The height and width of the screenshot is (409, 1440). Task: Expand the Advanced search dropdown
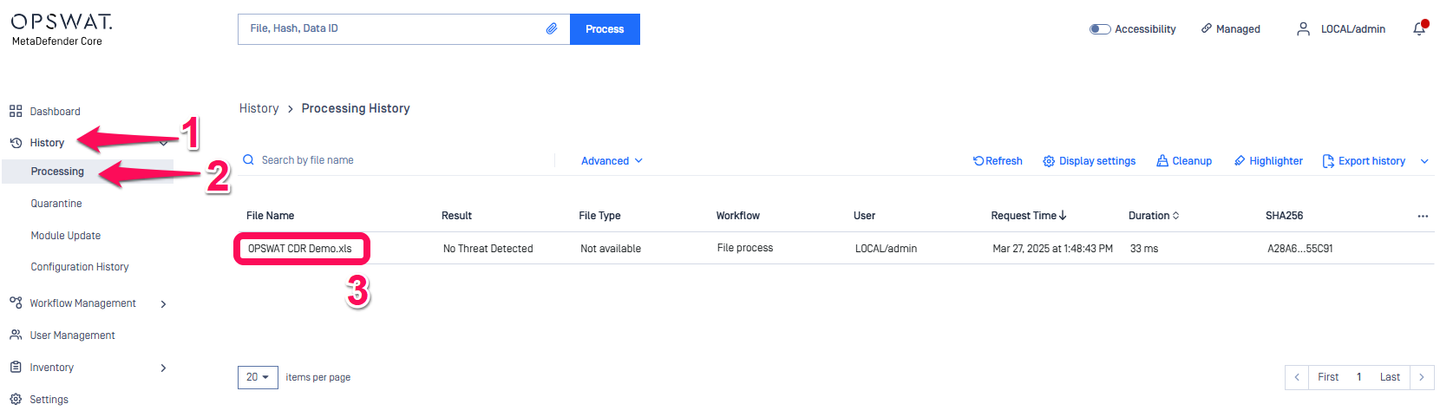(612, 160)
